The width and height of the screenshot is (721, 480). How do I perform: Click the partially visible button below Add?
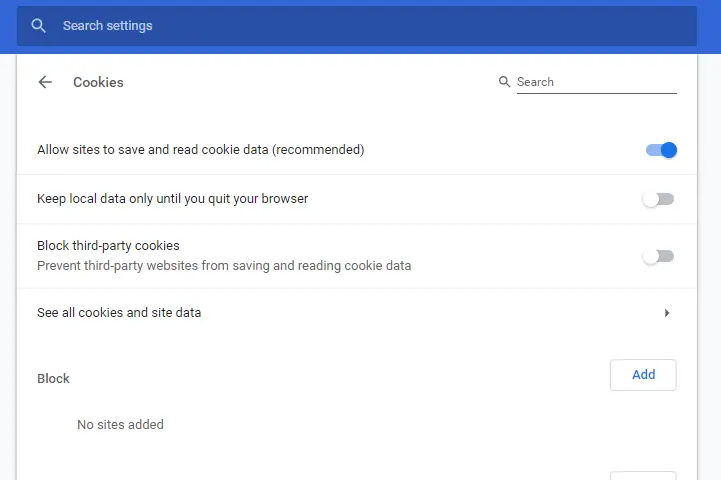pyautogui.click(x=643, y=475)
